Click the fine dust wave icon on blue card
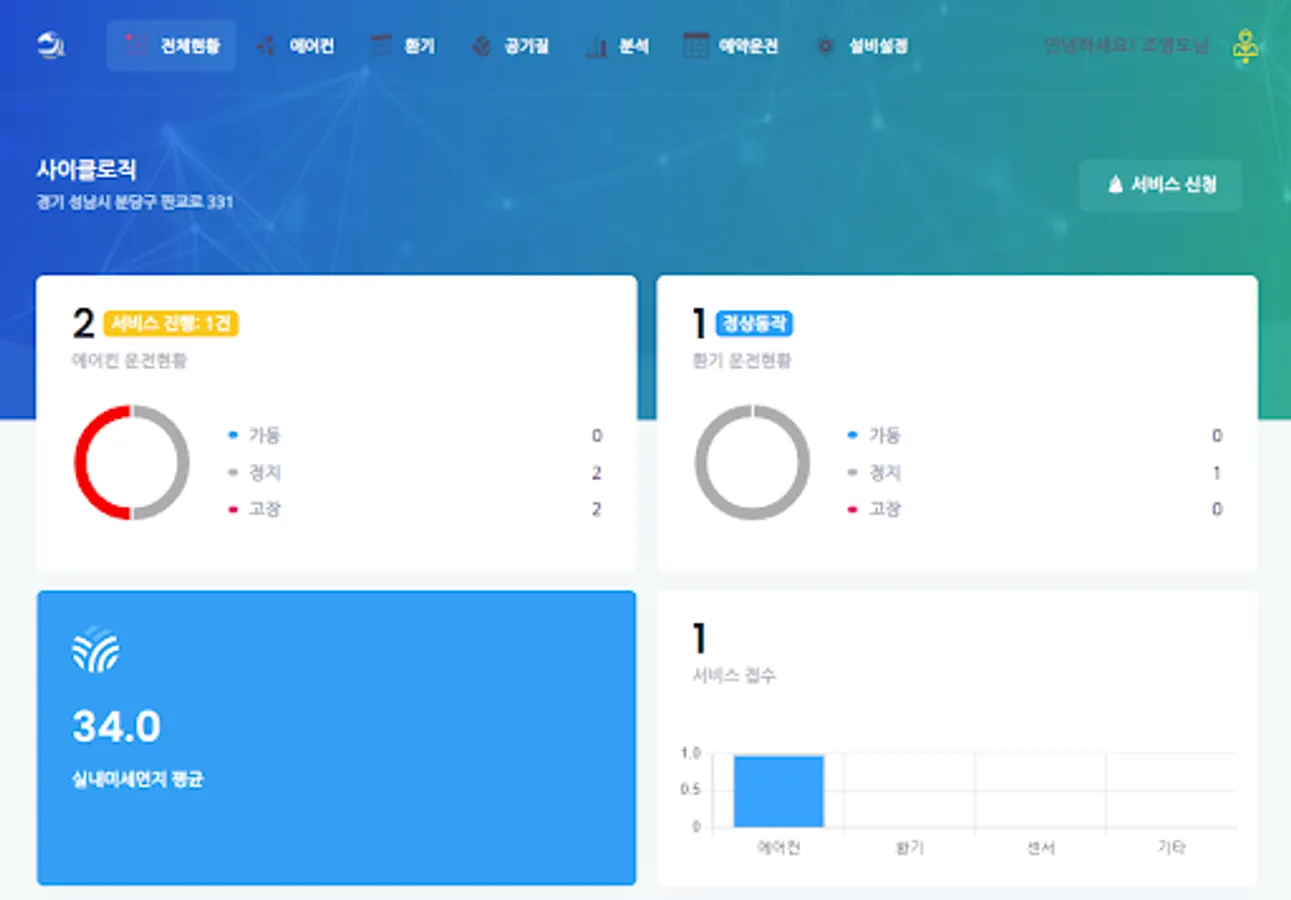Viewport: 1291px width, 900px height. (96, 650)
